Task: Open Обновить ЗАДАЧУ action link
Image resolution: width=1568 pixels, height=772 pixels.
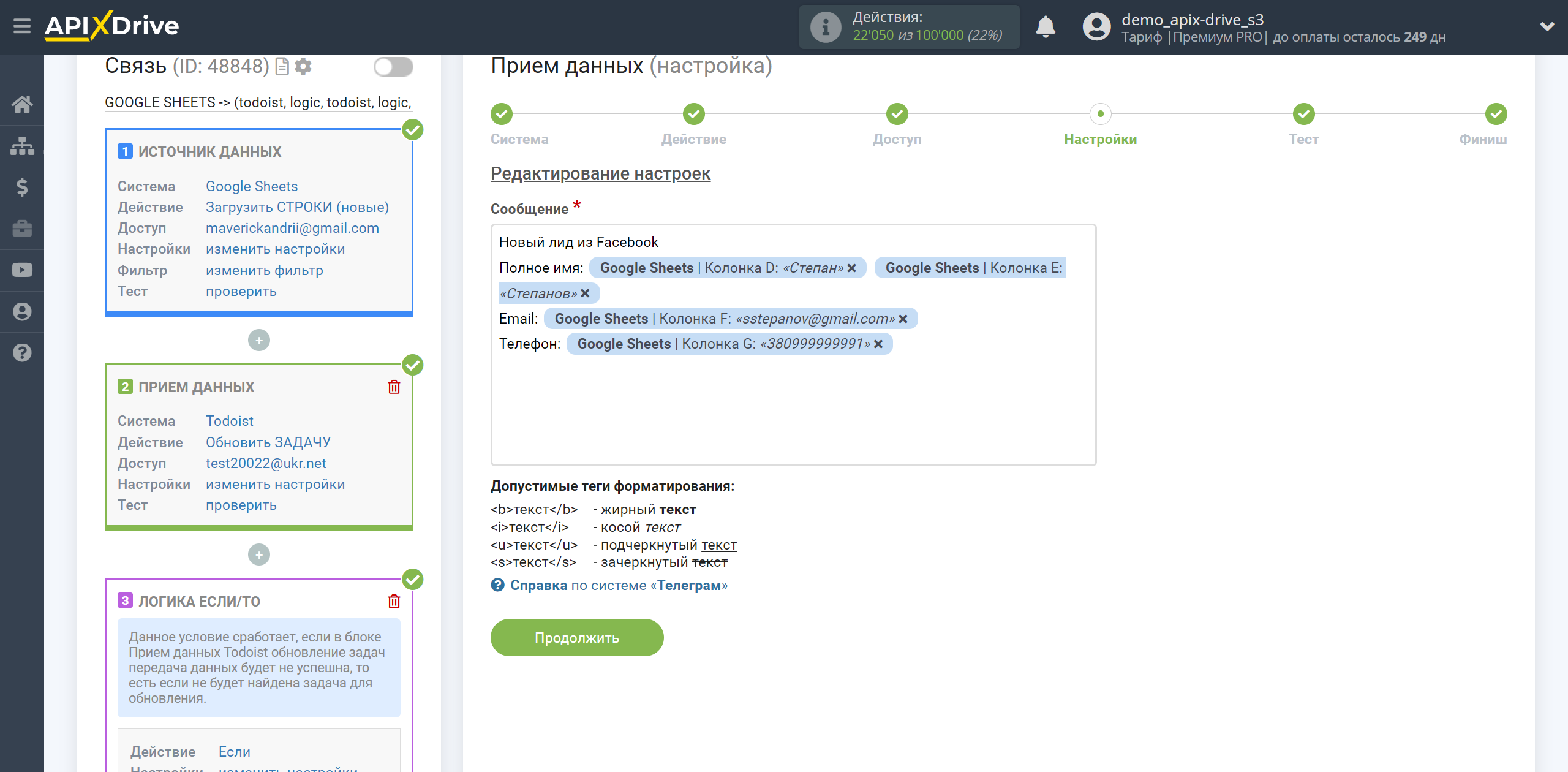Action: point(268,442)
